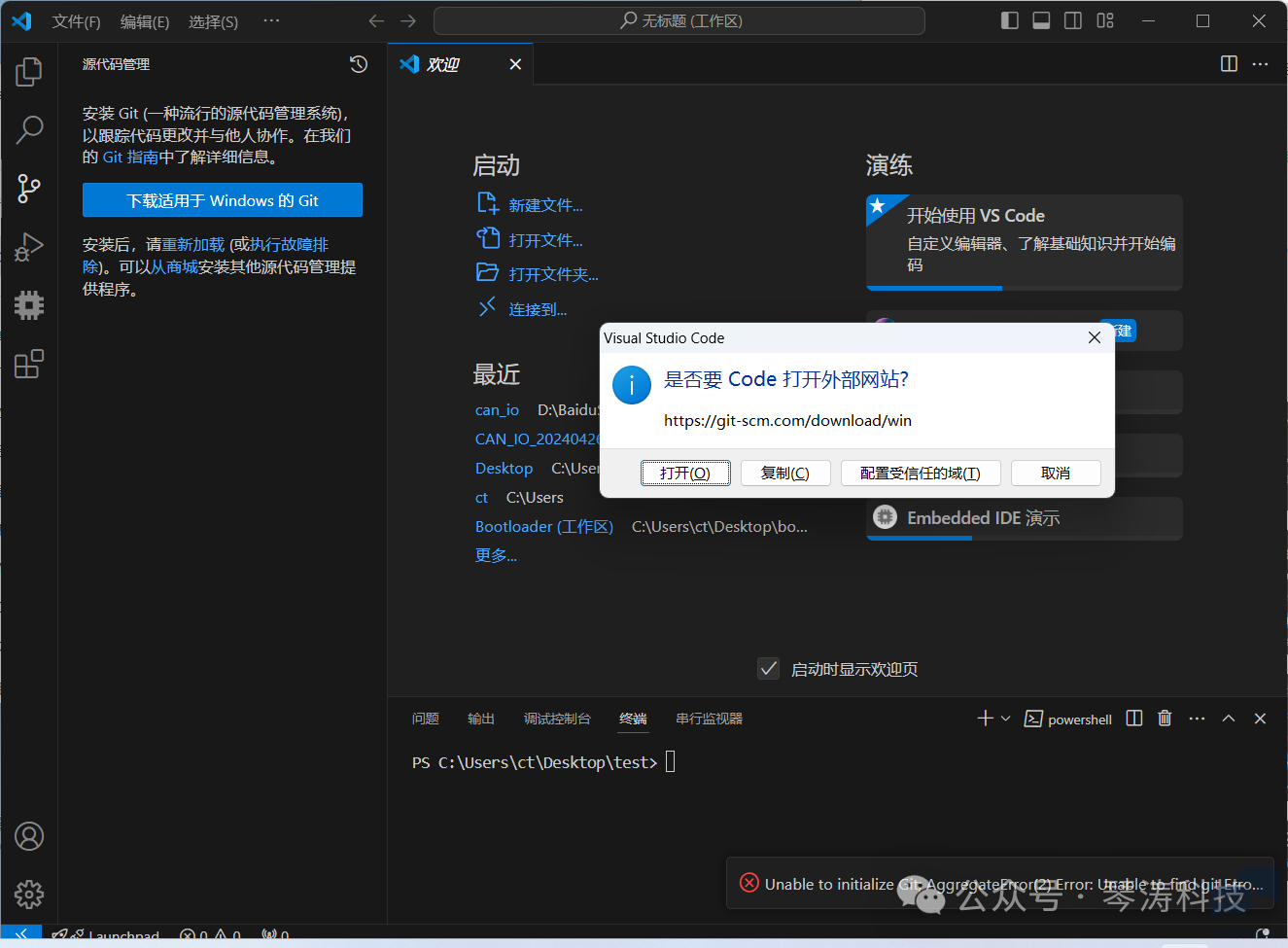1288x948 pixels.
Task: Open Embedded IDE 演示 walkthrough
Action: pos(1025,518)
